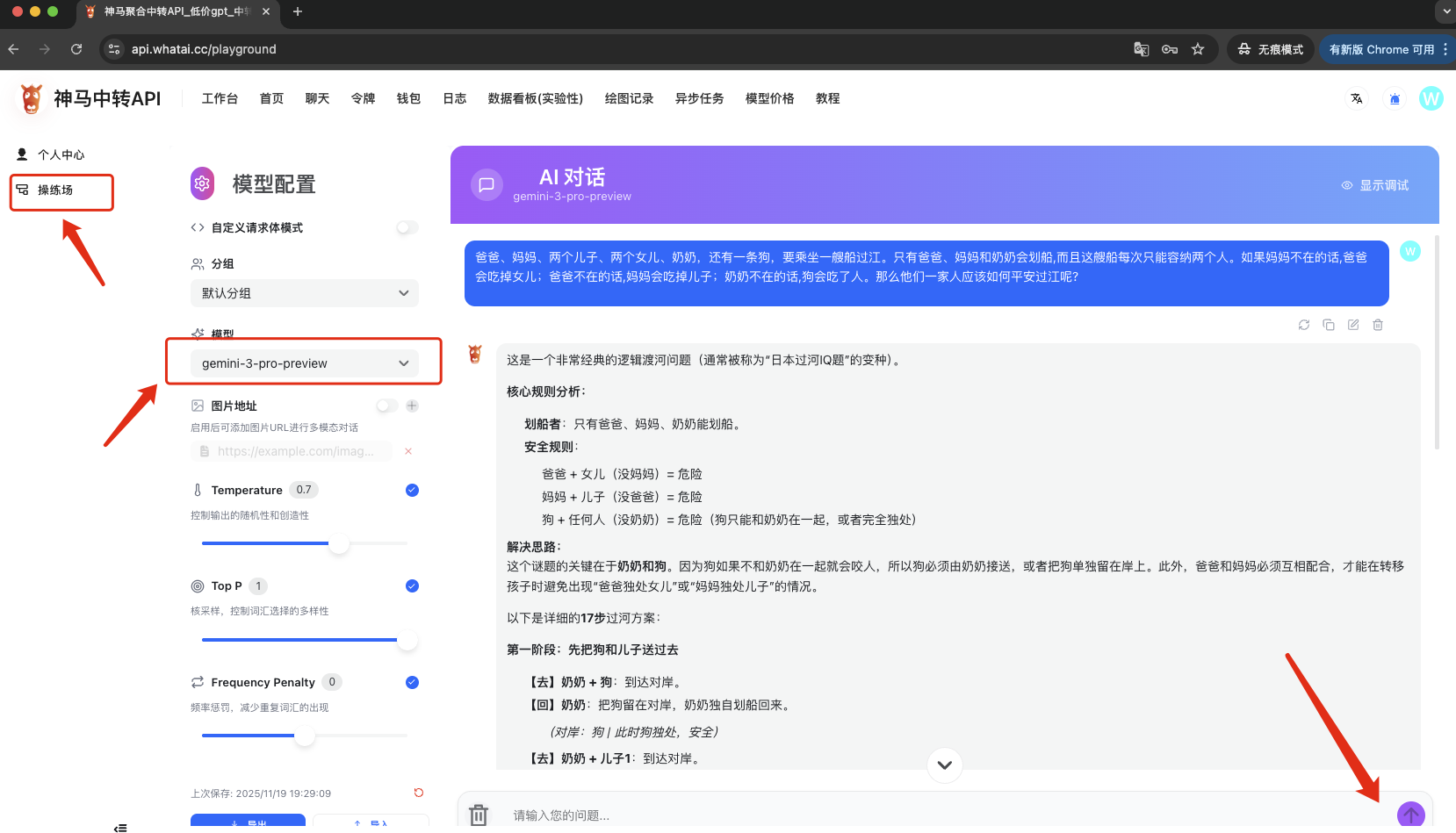Click 有新版 Chrome 可用 update button
This screenshot has height=833, width=1456.
pyautogui.click(x=1381, y=49)
